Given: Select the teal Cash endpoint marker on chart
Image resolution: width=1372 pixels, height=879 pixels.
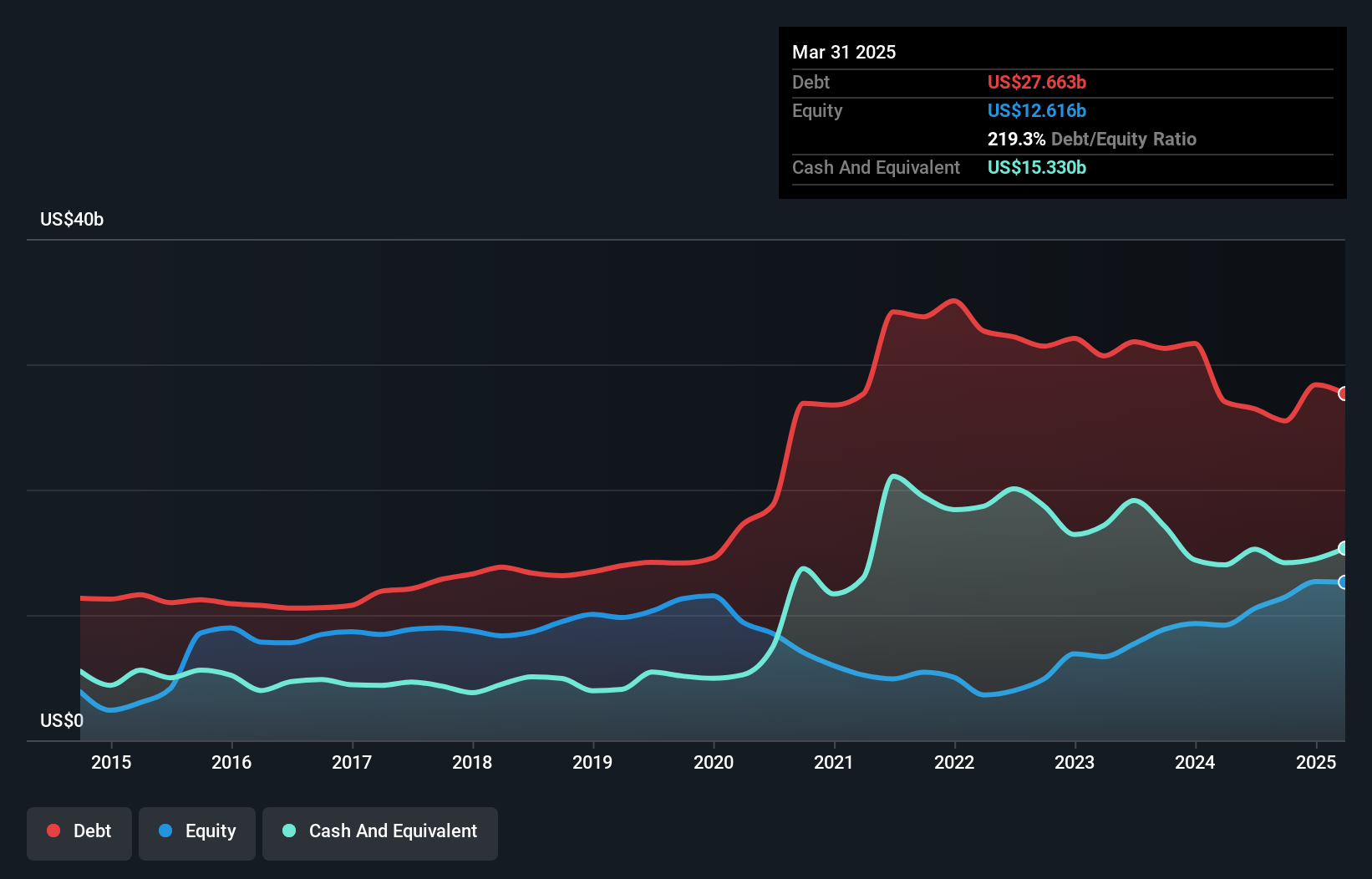Looking at the screenshot, I should click(1344, 549).
